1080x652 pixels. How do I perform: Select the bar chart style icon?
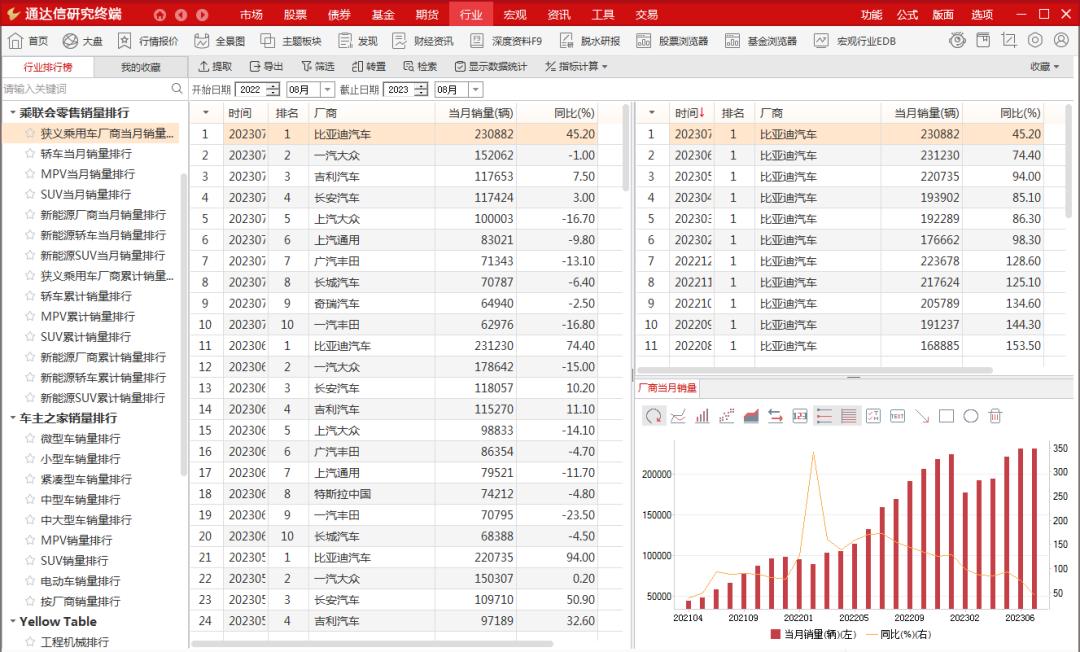[702, 415]
